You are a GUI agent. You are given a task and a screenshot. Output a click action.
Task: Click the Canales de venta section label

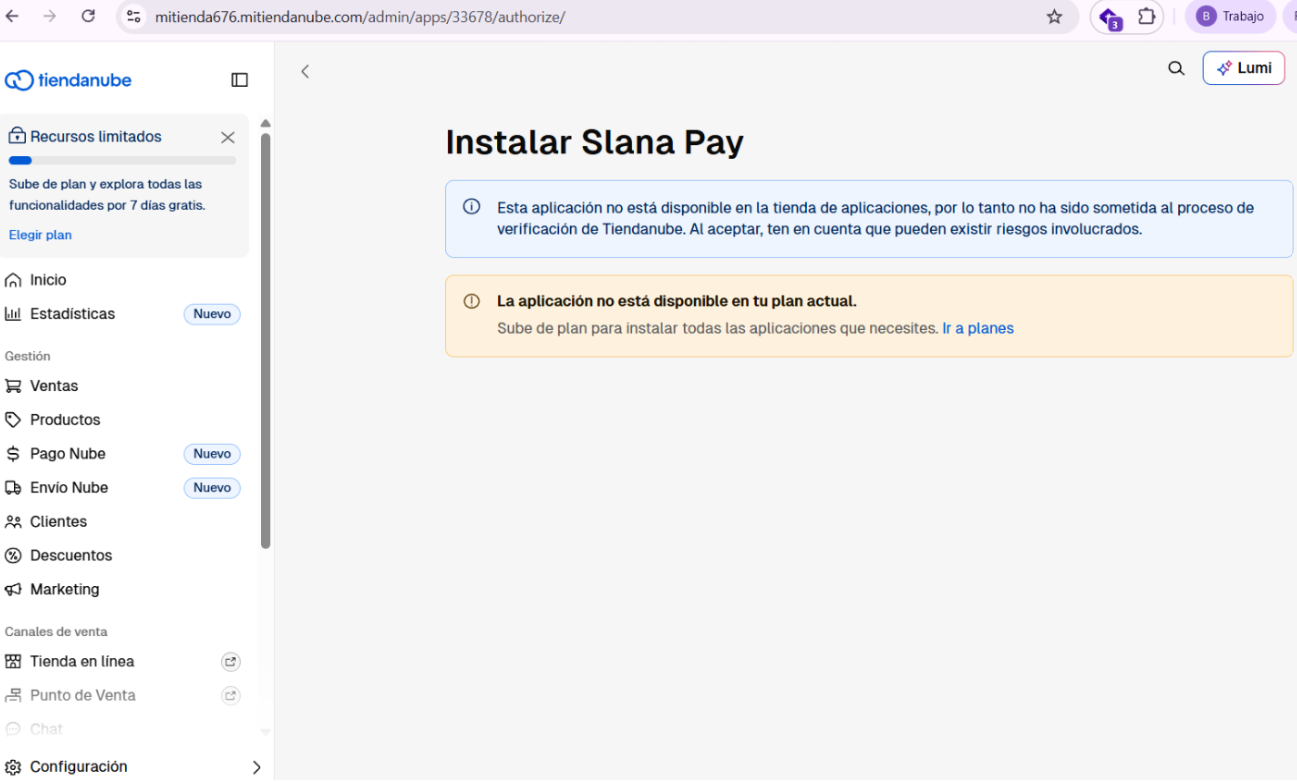(56, 632)
